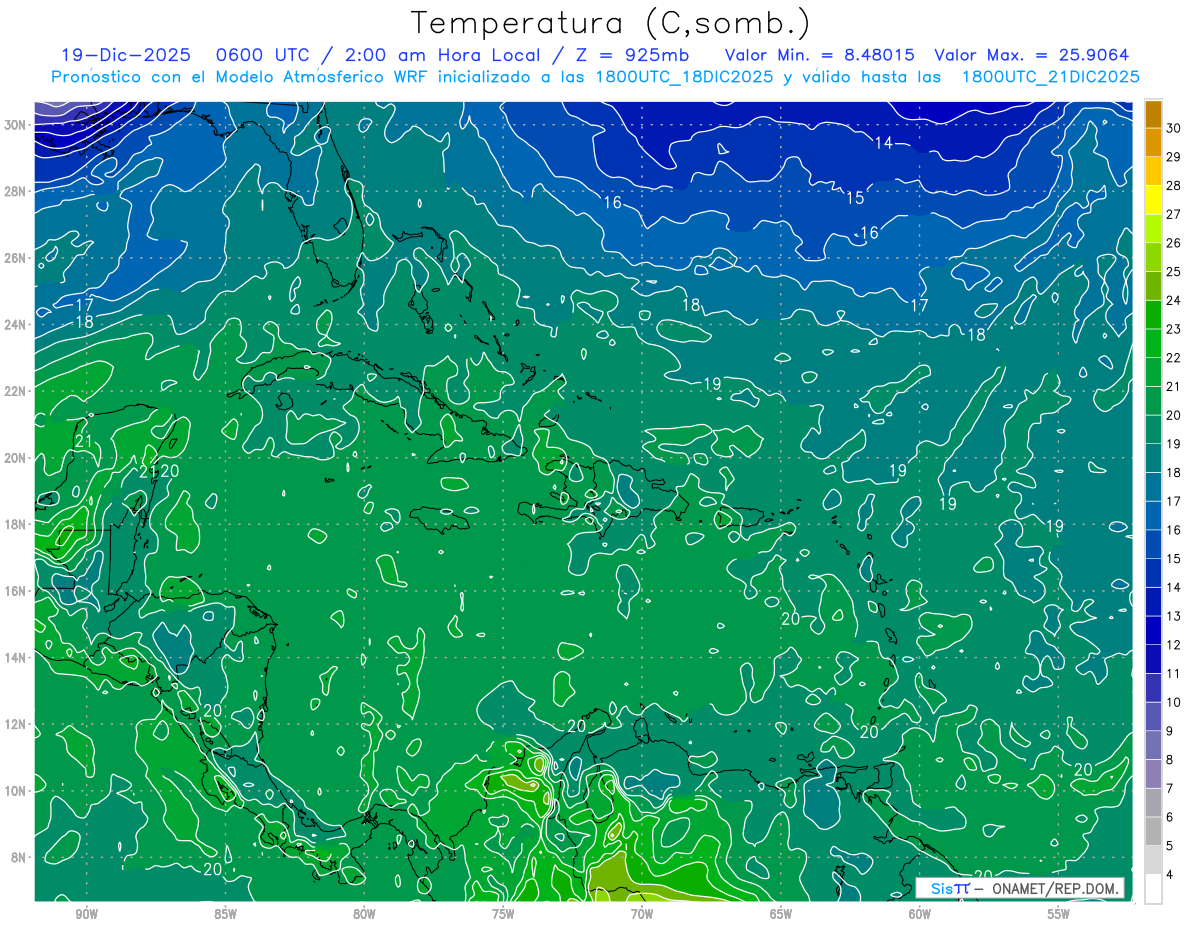Screen dimensions: 1200x927
Task: Click the "75W" longitude axis label
Action: pos(503,914)
